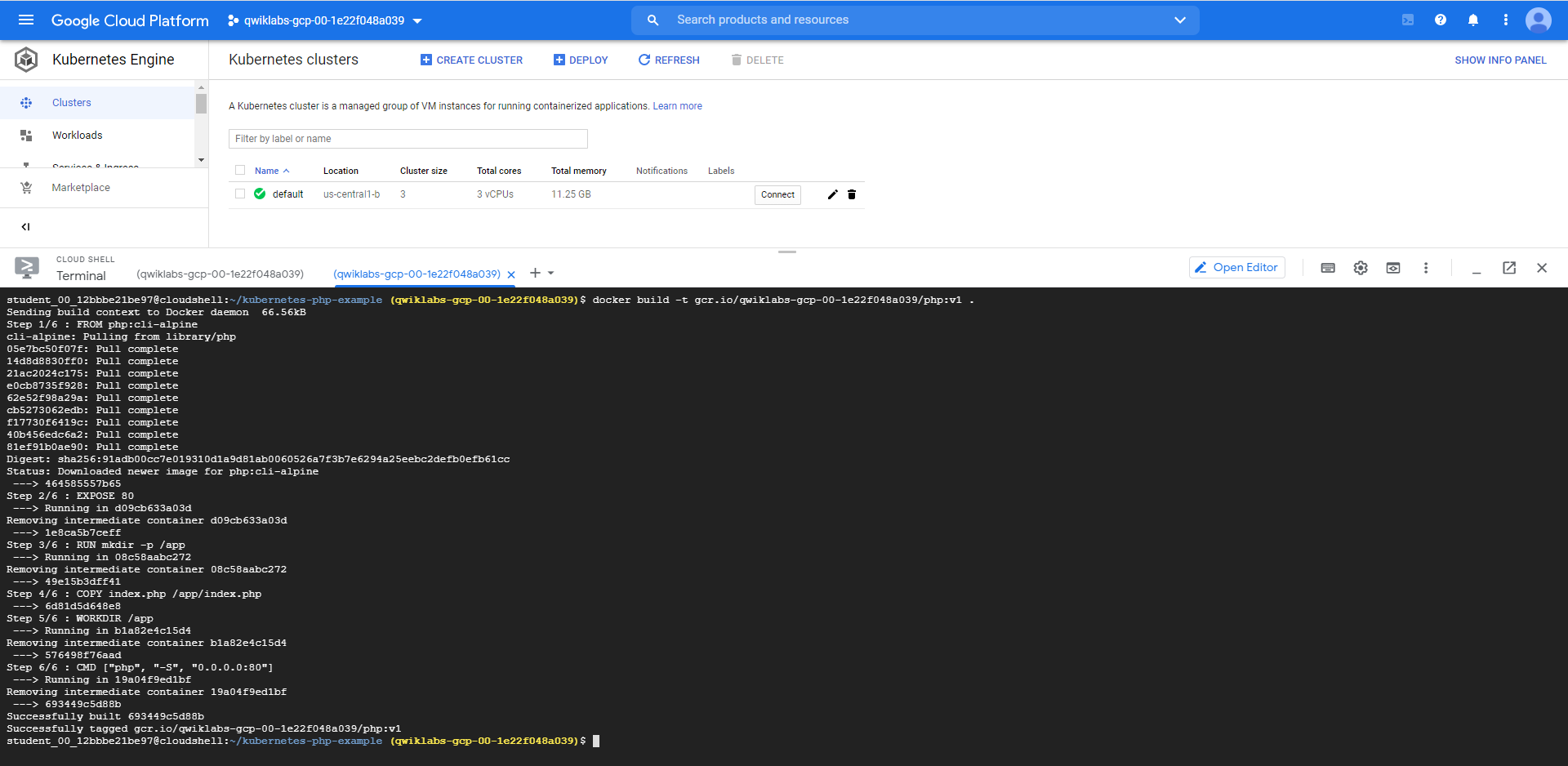
Task: Expand the search bar dropdown arrow
Action: click(1180, 20)
